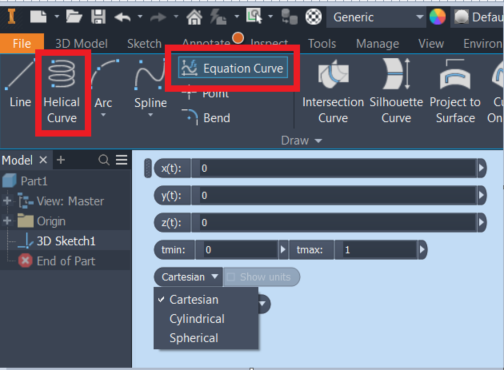Click the Redo arrow icon
This screenshot has height=370, width=504.
(158, 17)
